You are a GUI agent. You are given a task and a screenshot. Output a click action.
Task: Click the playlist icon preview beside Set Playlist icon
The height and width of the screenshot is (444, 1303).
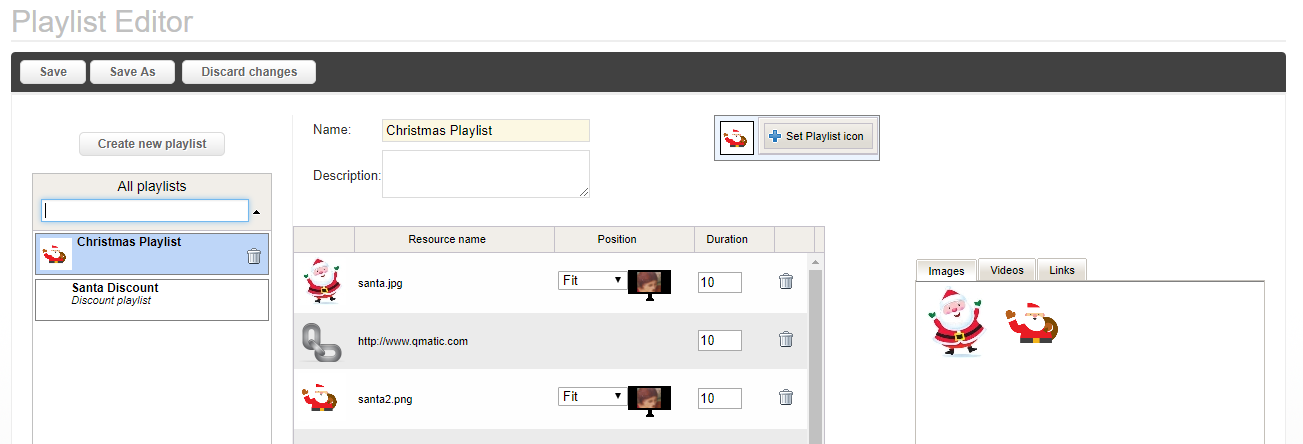point(737,137)
